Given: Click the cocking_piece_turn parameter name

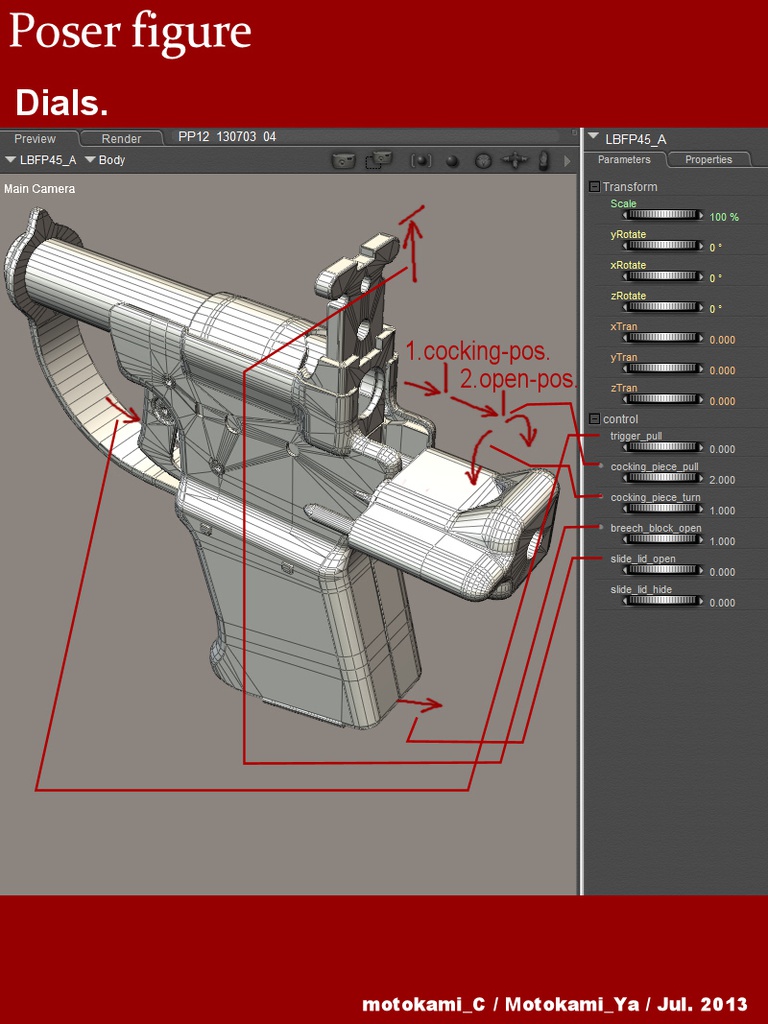Looking at the screenshot, I should [656, 497].
